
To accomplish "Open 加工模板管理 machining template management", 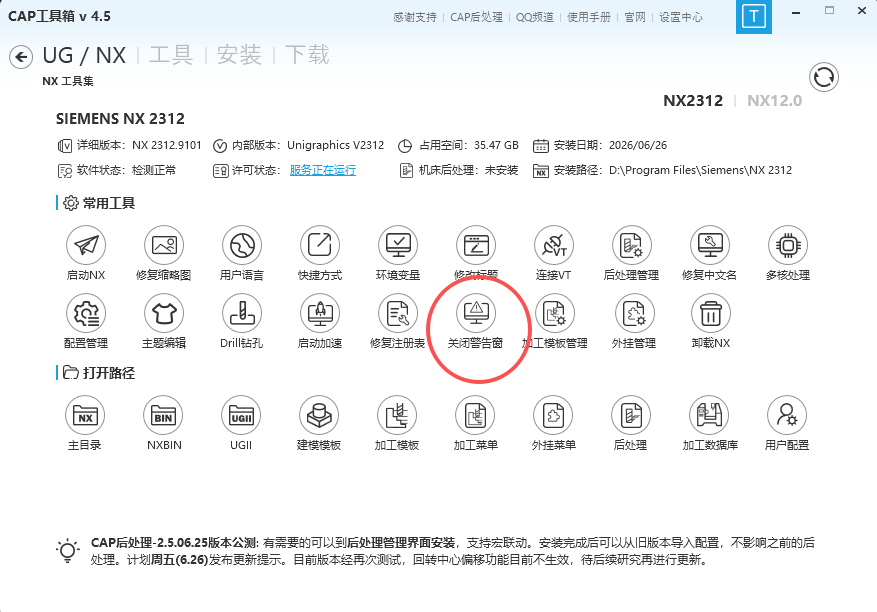I will click(555, 313).
